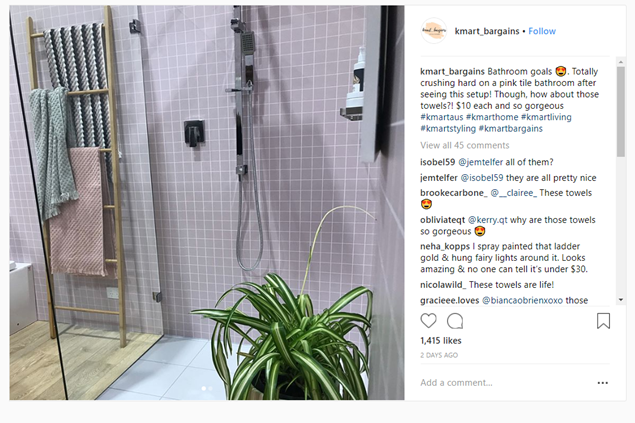This screenshot has height=423, width=635.
Task: Open kmart_bargains username in header
Action: (487, 31)
